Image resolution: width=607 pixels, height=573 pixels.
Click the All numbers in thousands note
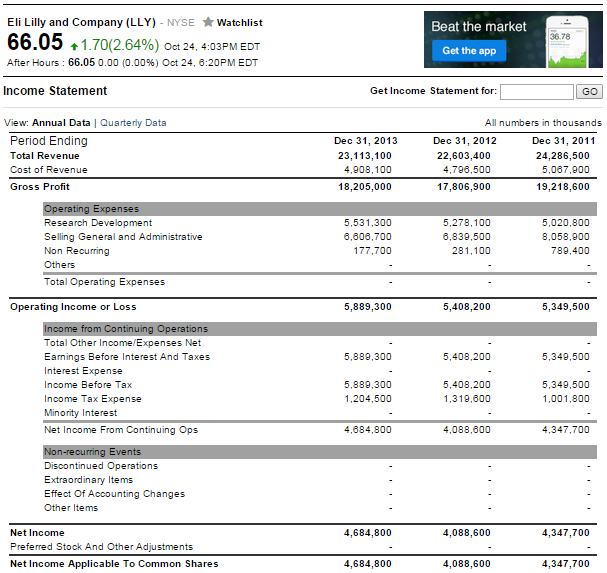point(543,123)
